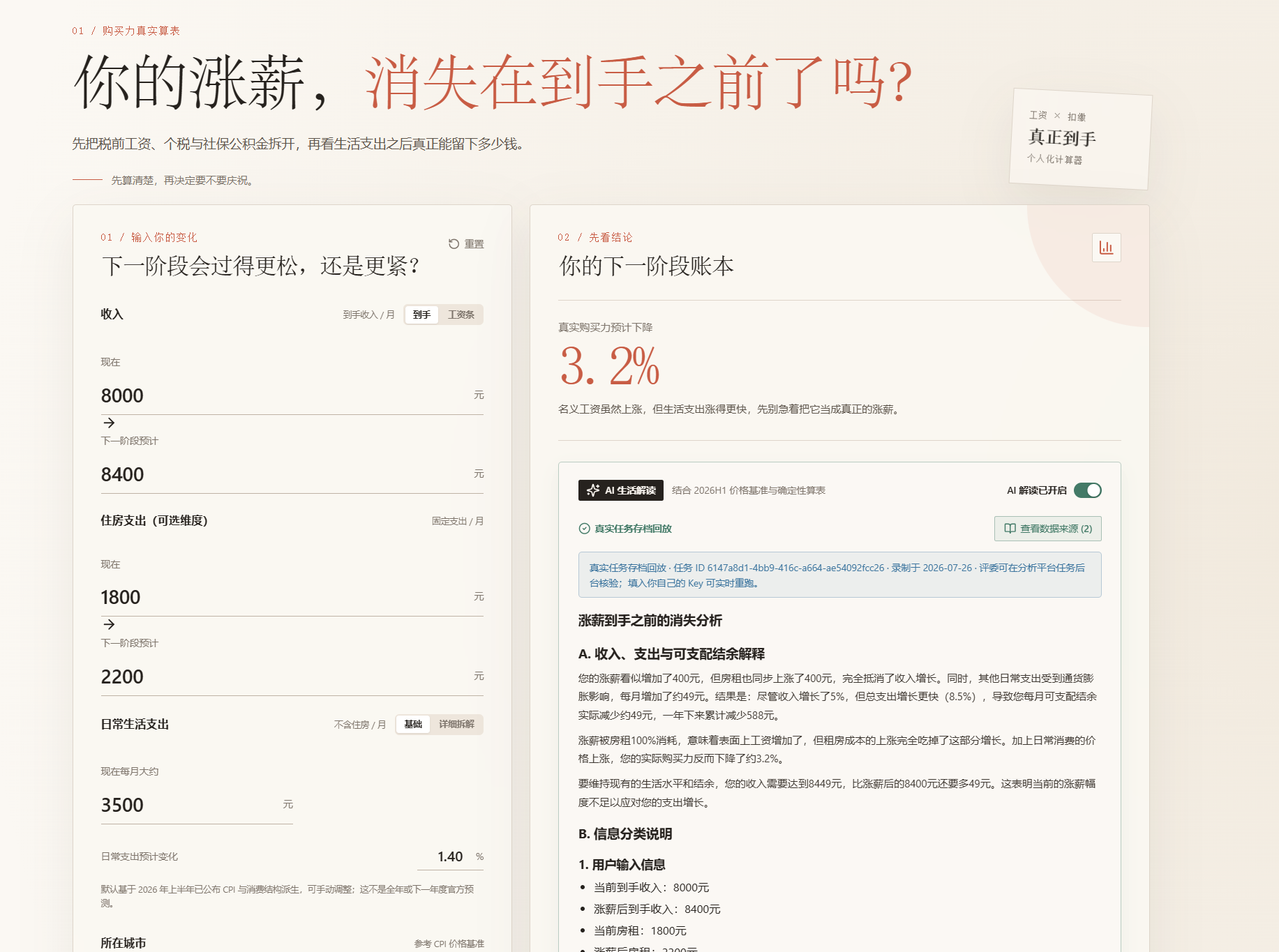
Task: Click the 1. 用户输入信息 subheading
Action: (x=622, y=865)
